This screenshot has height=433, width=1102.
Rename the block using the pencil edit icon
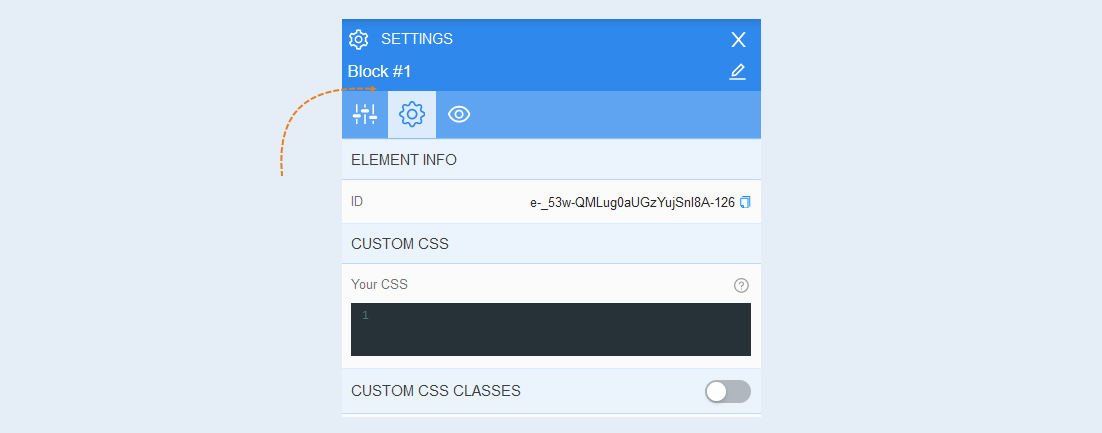[x=737, y=72]
